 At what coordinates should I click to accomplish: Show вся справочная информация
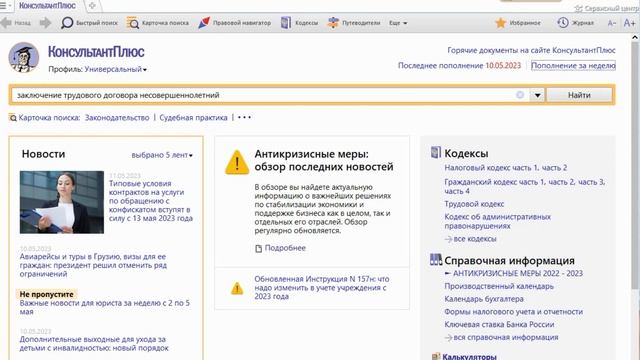pyautogui.click(x=502, y=338)
